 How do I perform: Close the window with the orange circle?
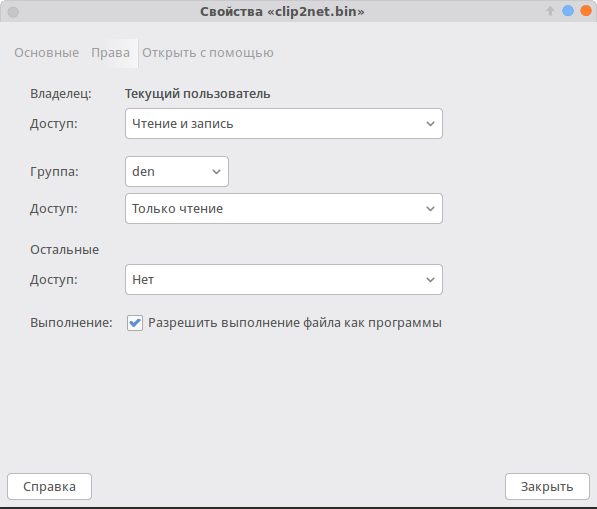586,11
